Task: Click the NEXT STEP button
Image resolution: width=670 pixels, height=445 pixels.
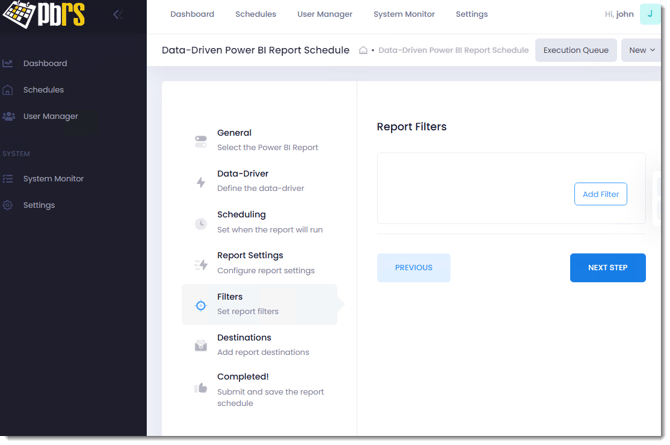Action: [x=608, y=268]
